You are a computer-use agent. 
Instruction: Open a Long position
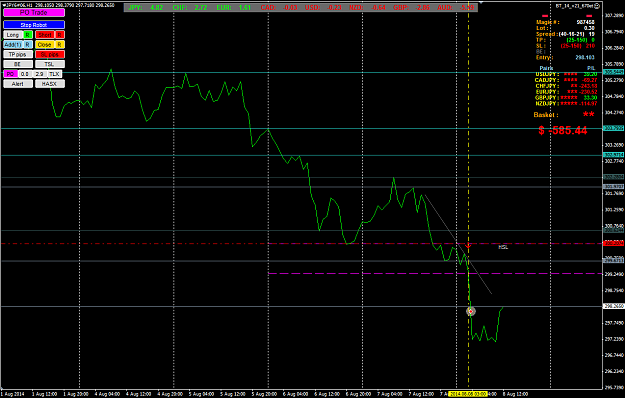click(x=13, y=35)
